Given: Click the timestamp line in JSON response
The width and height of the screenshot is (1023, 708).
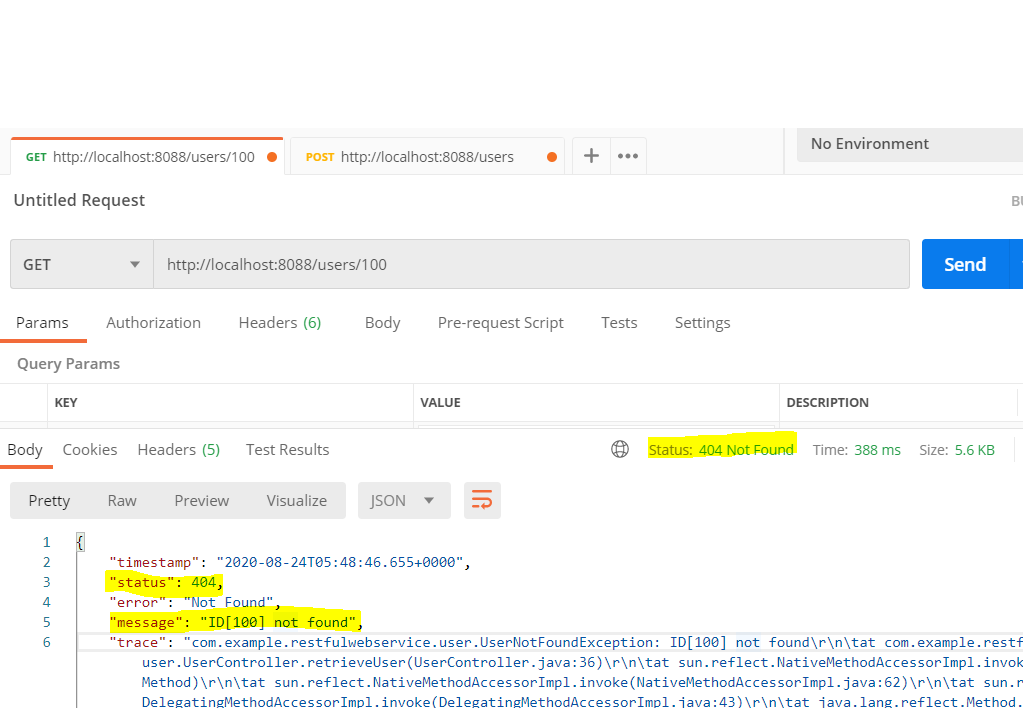Looking at the screenshot, I should coord(290,562).
